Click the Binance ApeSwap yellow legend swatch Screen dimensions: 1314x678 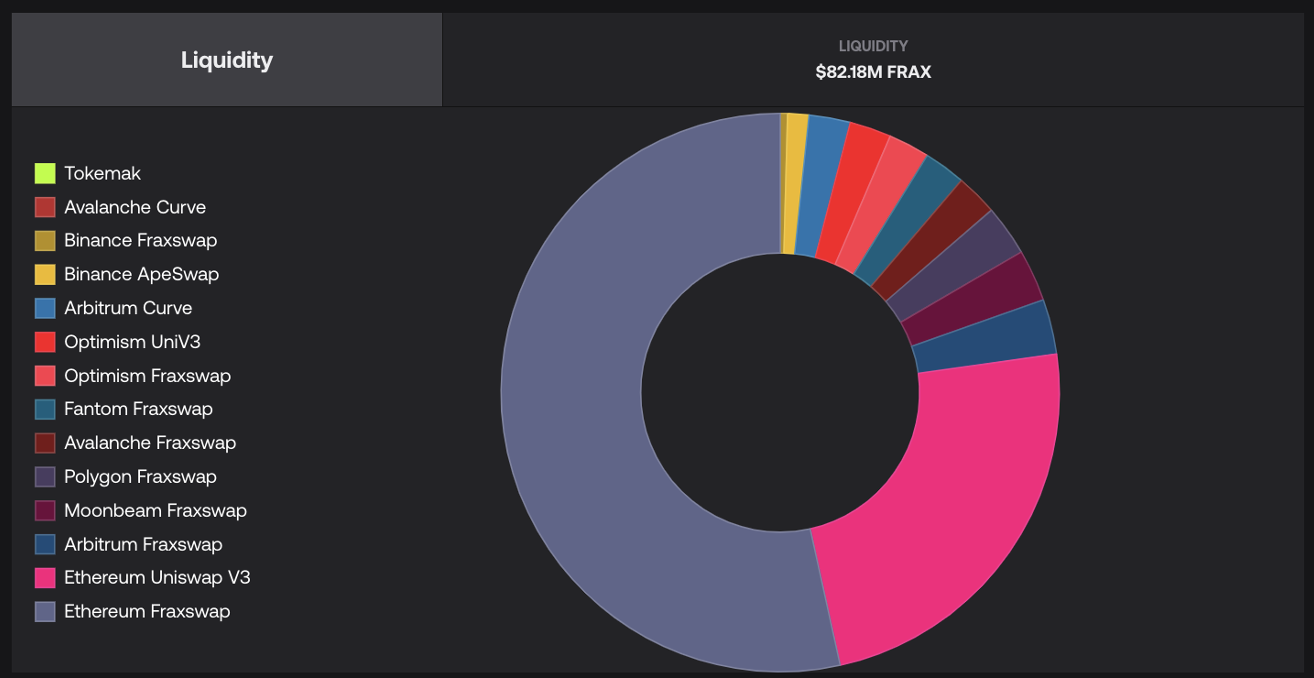[45, 274]
